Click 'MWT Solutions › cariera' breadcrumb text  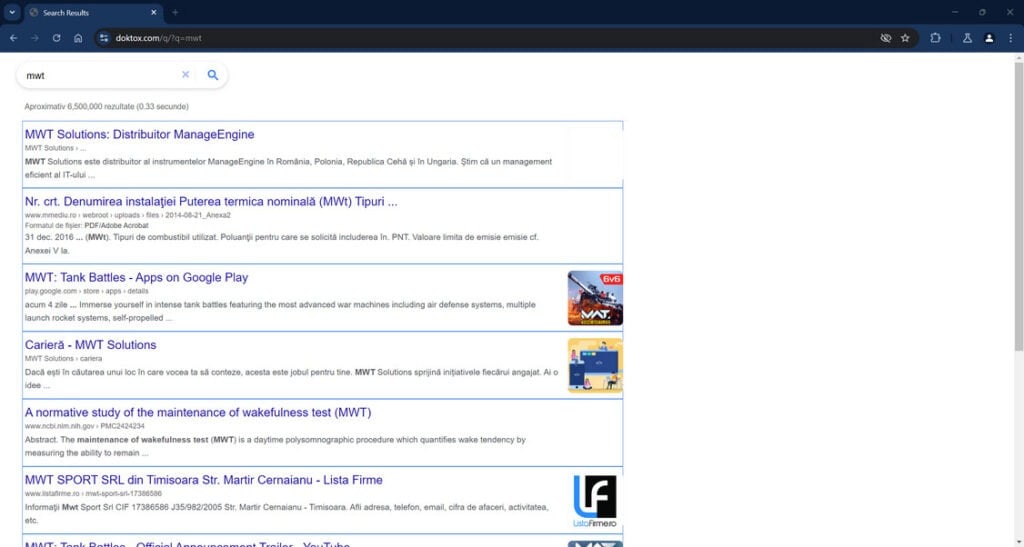[x=63, y=358]
